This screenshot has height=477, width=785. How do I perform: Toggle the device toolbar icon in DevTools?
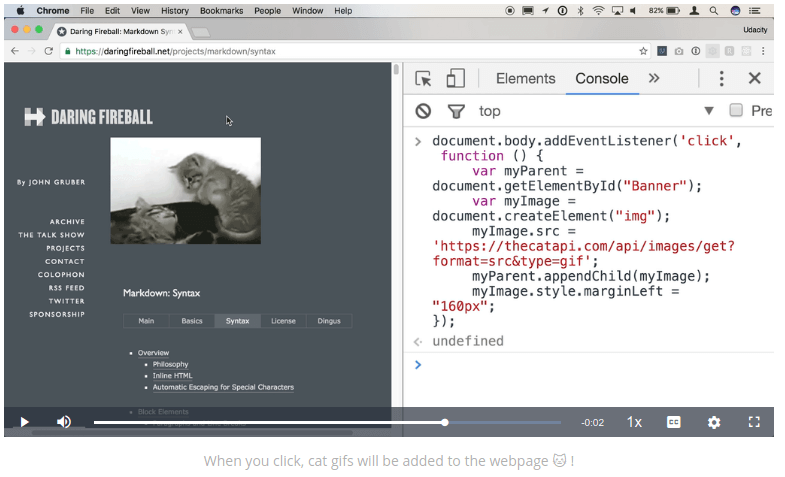(x=455, y=79)
